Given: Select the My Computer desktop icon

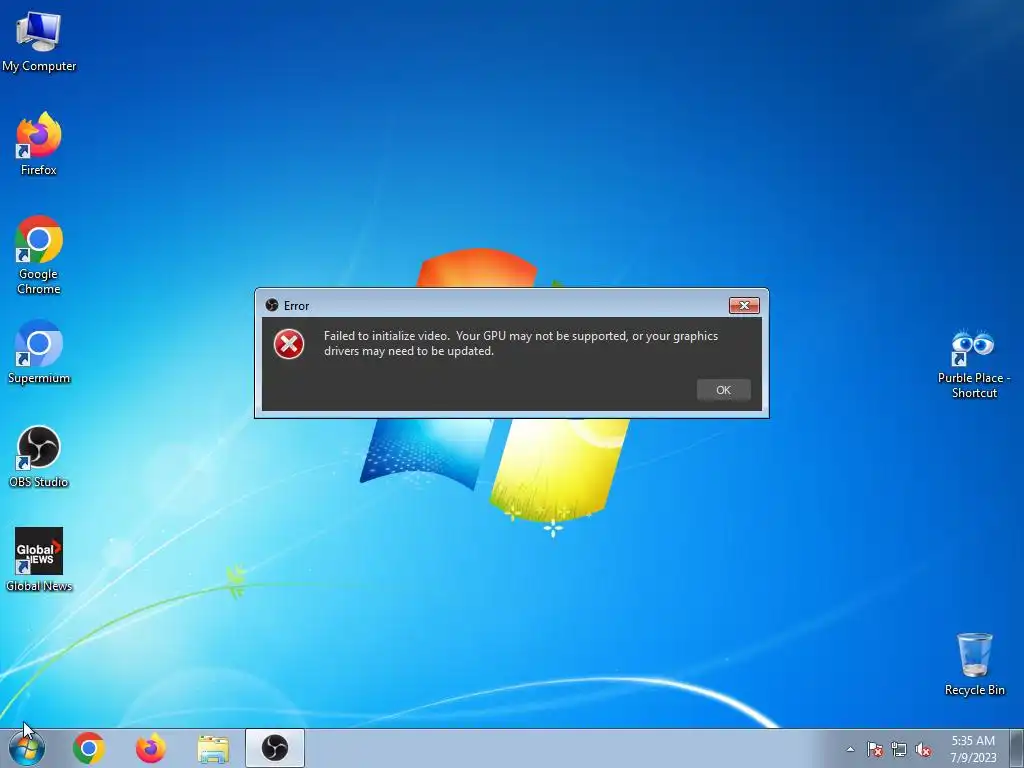Looking at the screenshot, I should pos(39,41).
